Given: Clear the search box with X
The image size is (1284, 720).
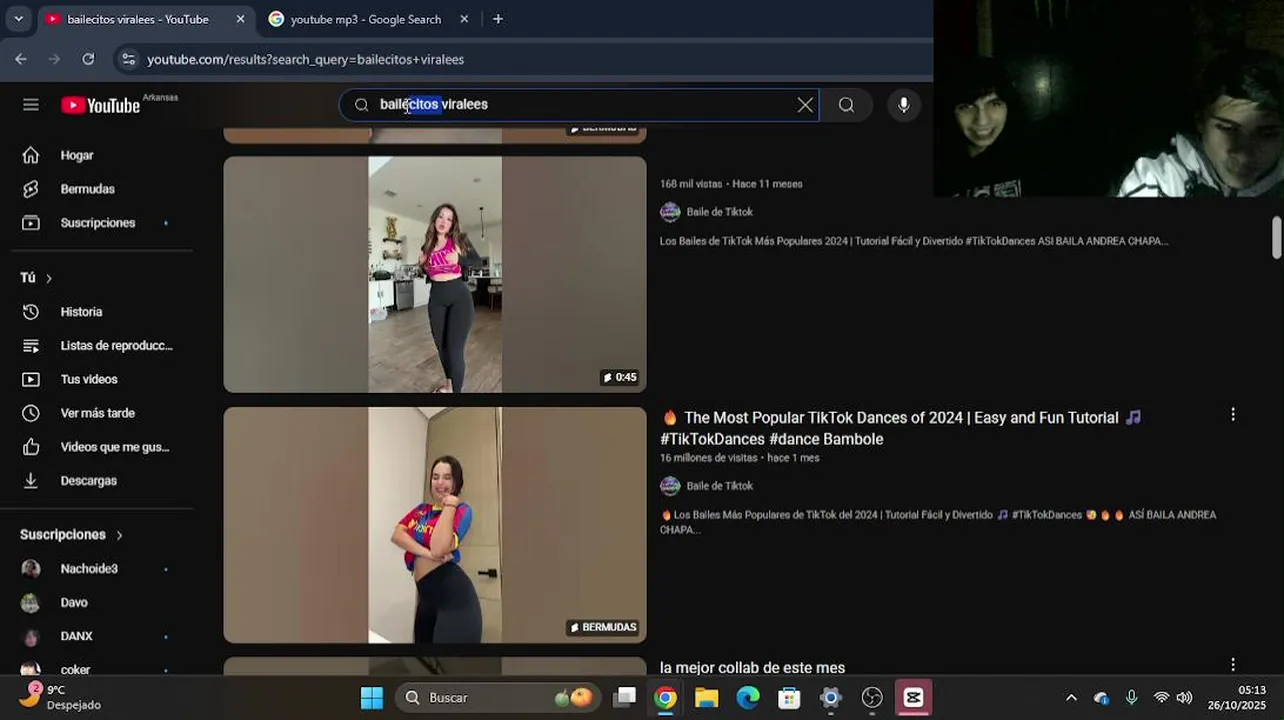Looking at the screenshot, I should (805, 105).
